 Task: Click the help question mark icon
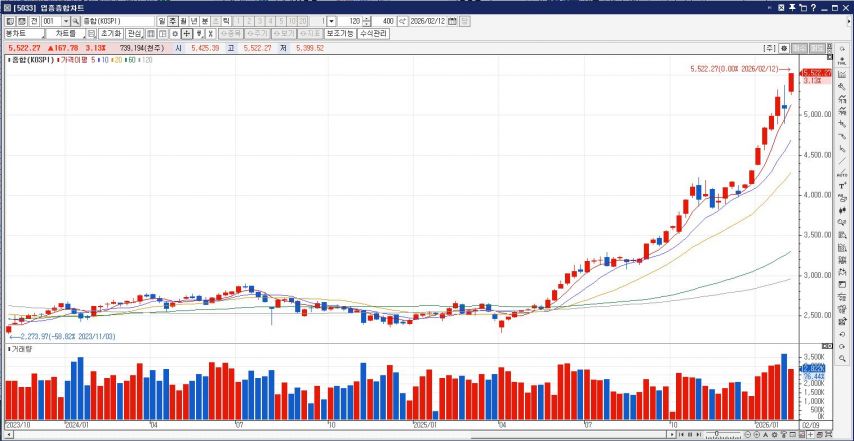pyautogui.click(x=813, y=7)
